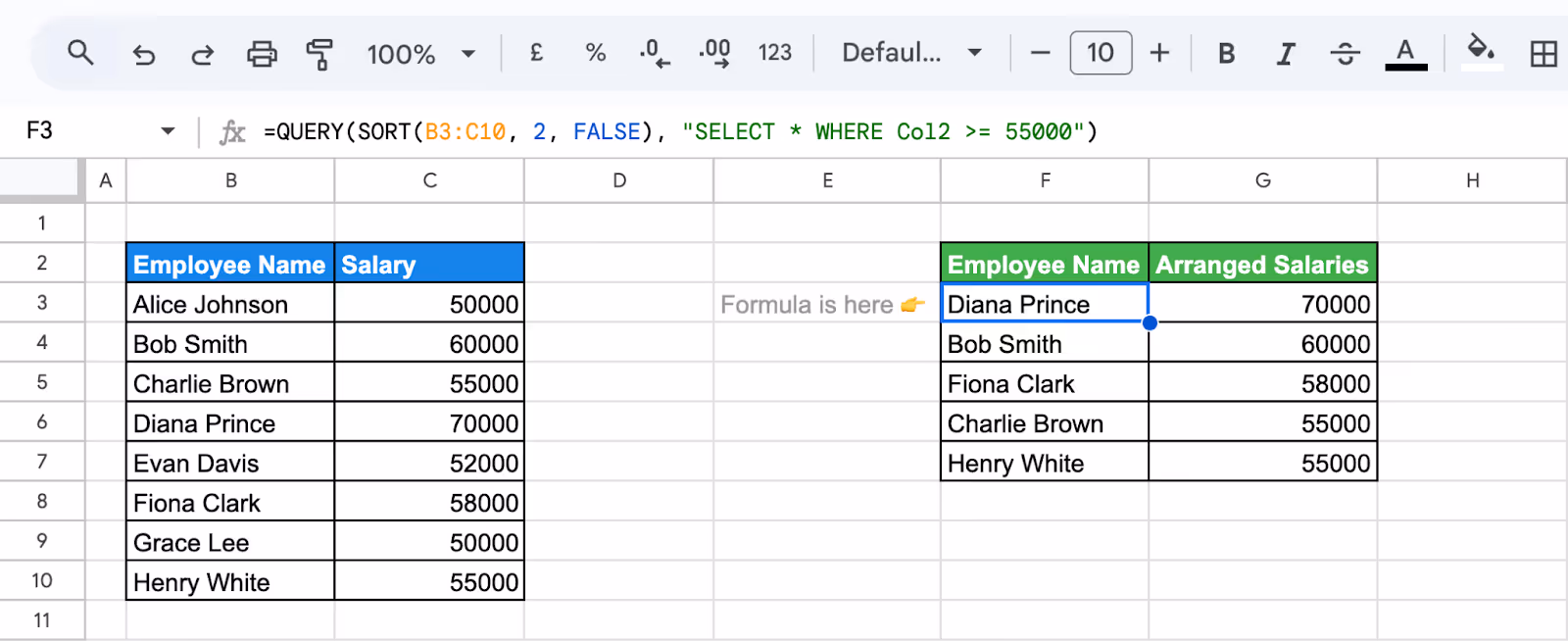
Task: Redo the last undone action
Action: [203, 54]
